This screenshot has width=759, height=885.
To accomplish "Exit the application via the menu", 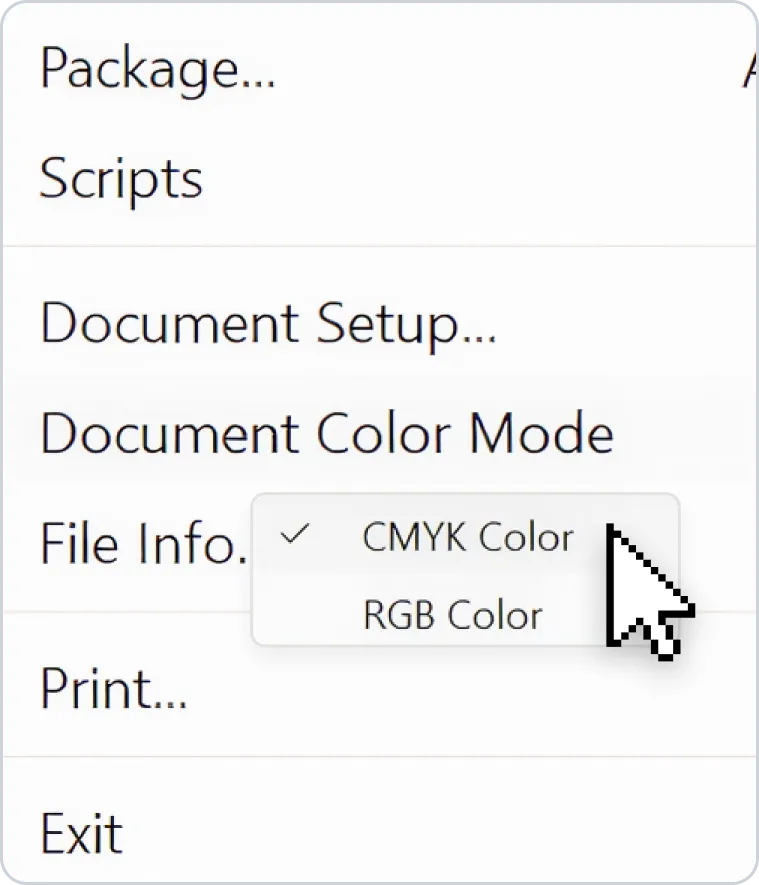I will coord(379,833).
